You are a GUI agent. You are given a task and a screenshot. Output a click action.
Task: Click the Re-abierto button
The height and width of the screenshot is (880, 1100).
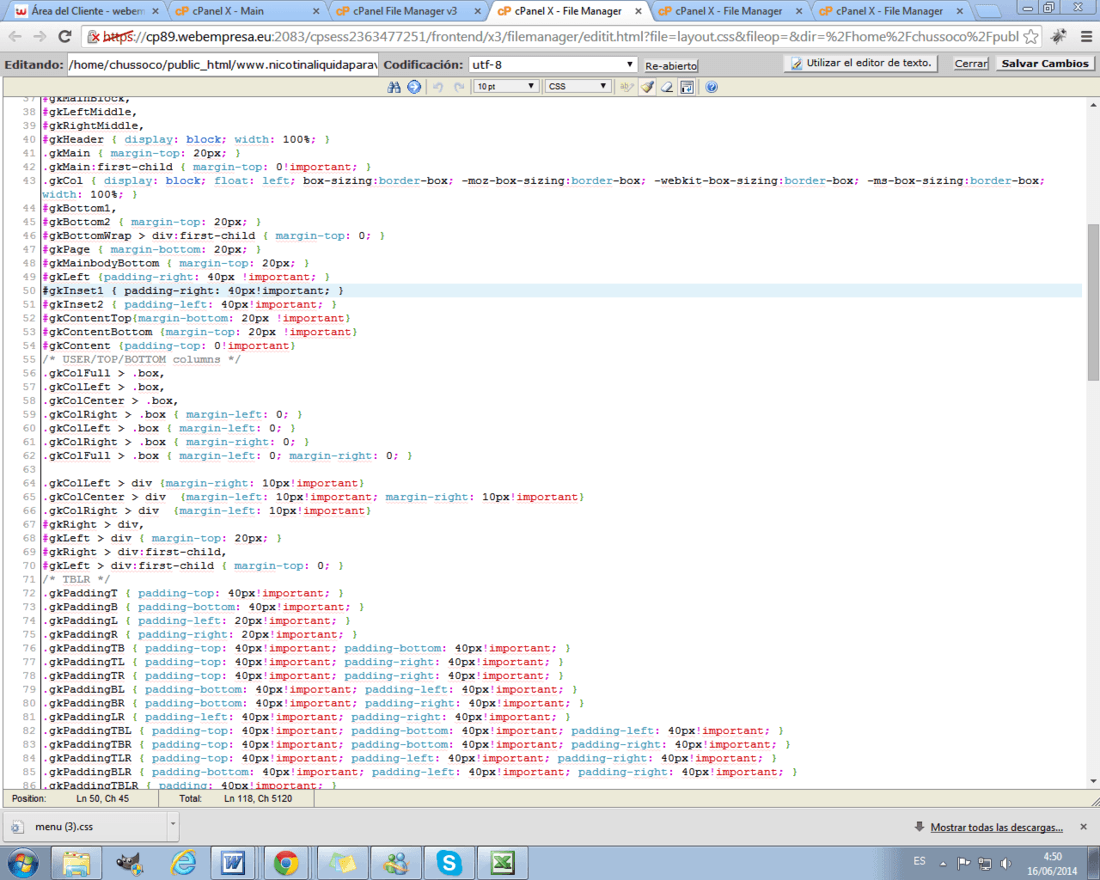[671, 65]
